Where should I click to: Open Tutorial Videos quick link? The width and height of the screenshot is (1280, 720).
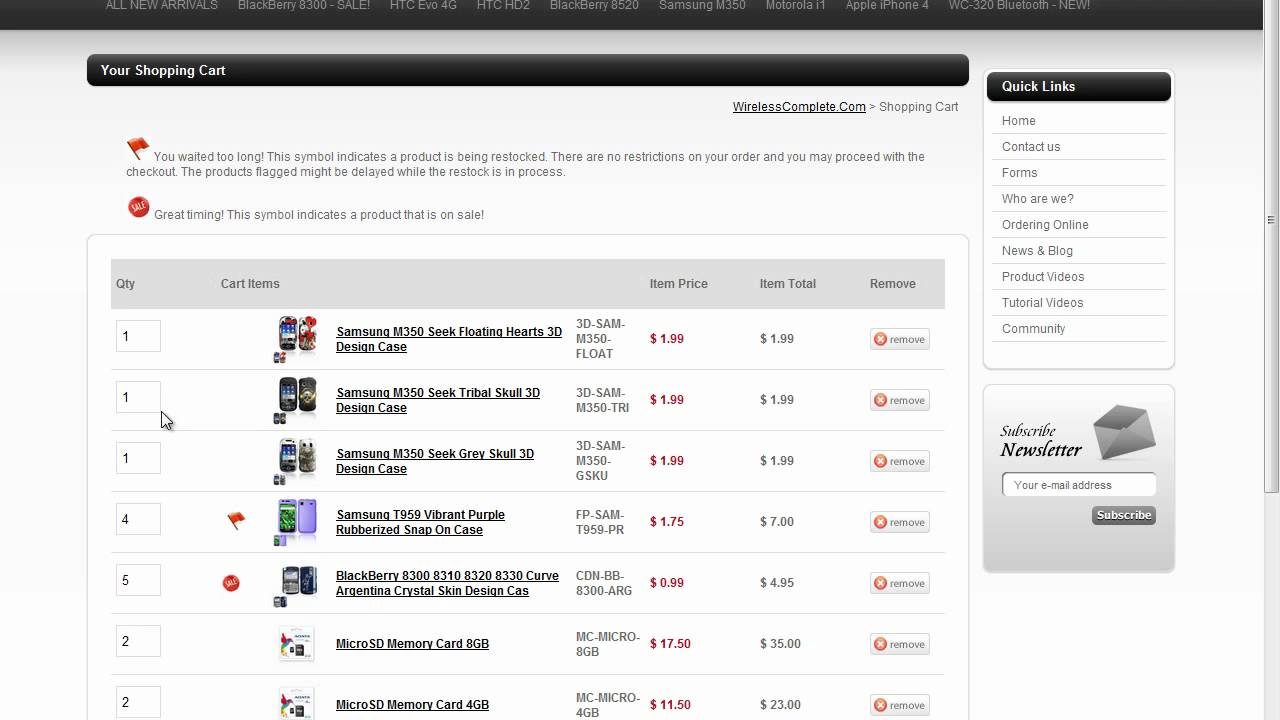[1043, 303]
